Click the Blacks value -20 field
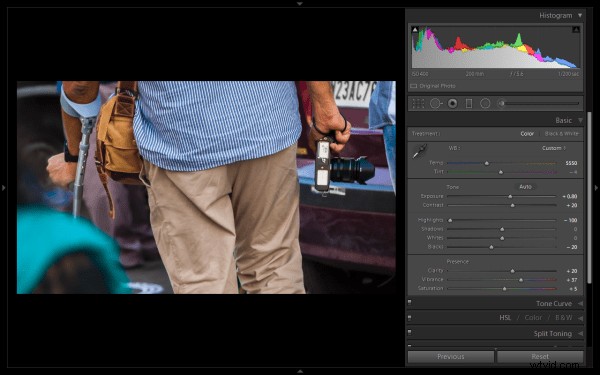The width and height of the screenshot is (600, 375). (x=572, y=247)
